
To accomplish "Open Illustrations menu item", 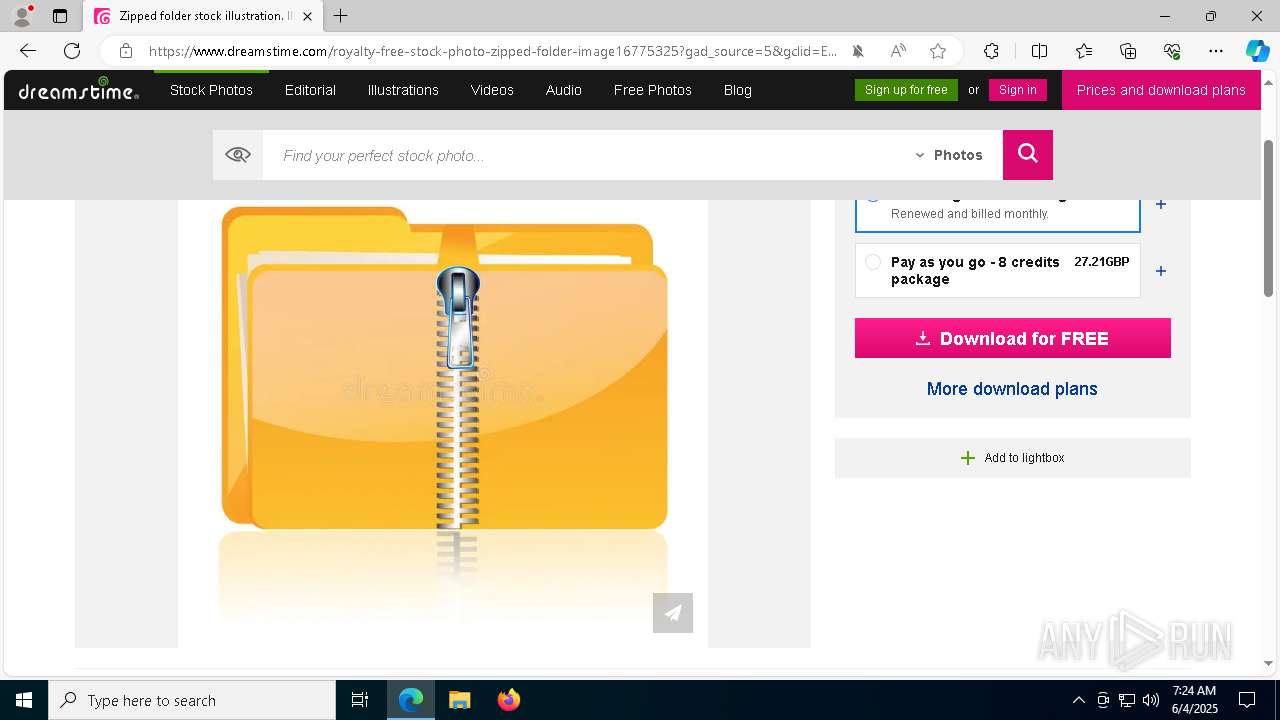I will (403, 90).
